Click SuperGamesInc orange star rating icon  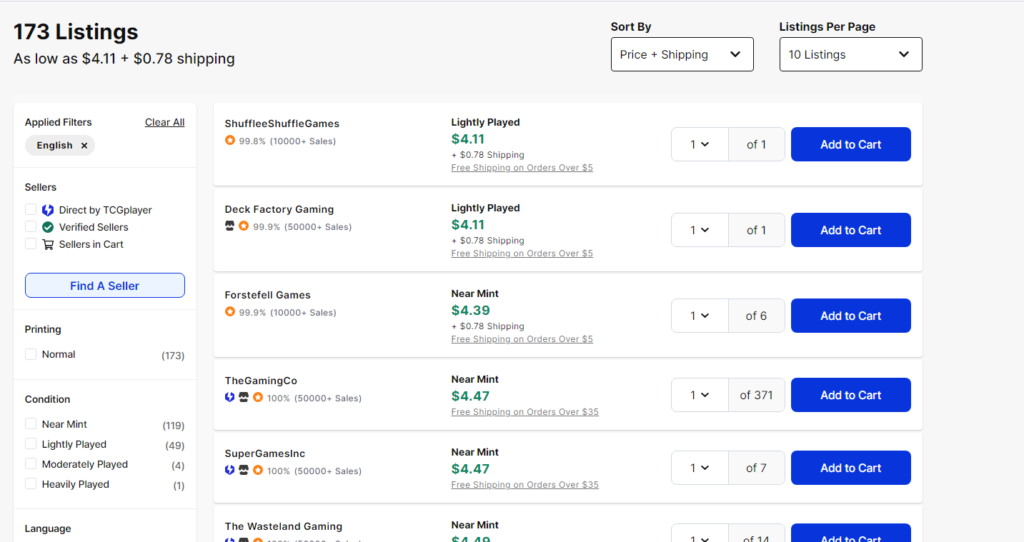(258, 470)
